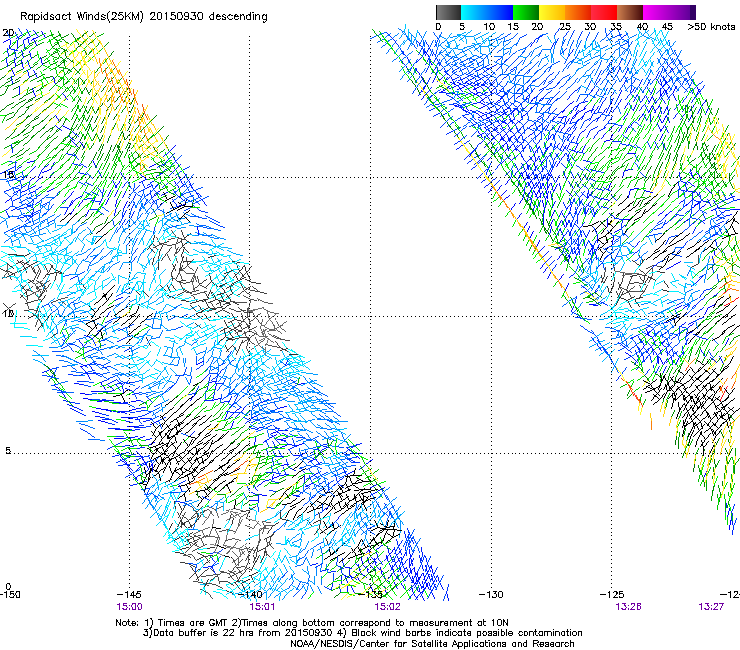The width and height of the screenshot is (740, 650).
Task: Click the "20" label under the color scale
Action: tap(538, 27)
